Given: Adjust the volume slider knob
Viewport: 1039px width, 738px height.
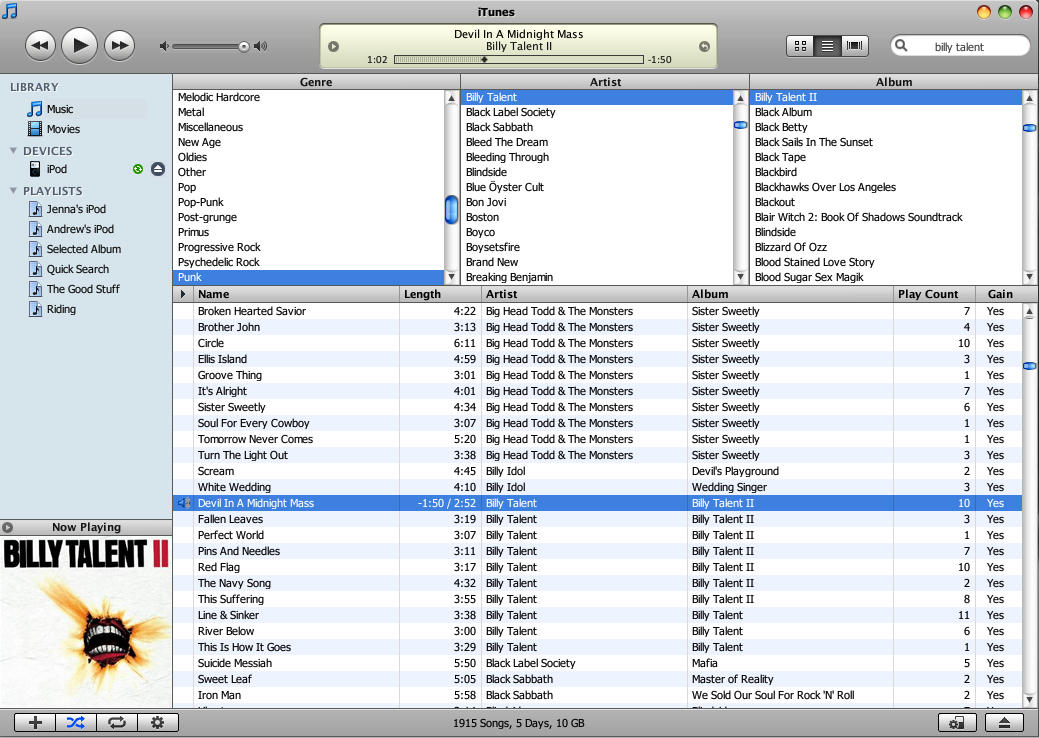Looking at the screenshot, I should [x=244, y=46].
